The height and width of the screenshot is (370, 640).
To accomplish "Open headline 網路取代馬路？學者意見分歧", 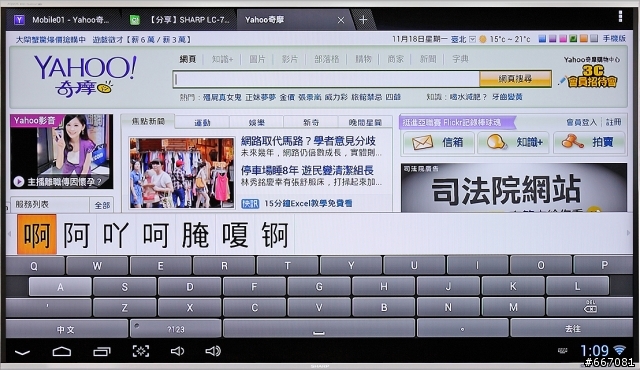I will point(308,141).
